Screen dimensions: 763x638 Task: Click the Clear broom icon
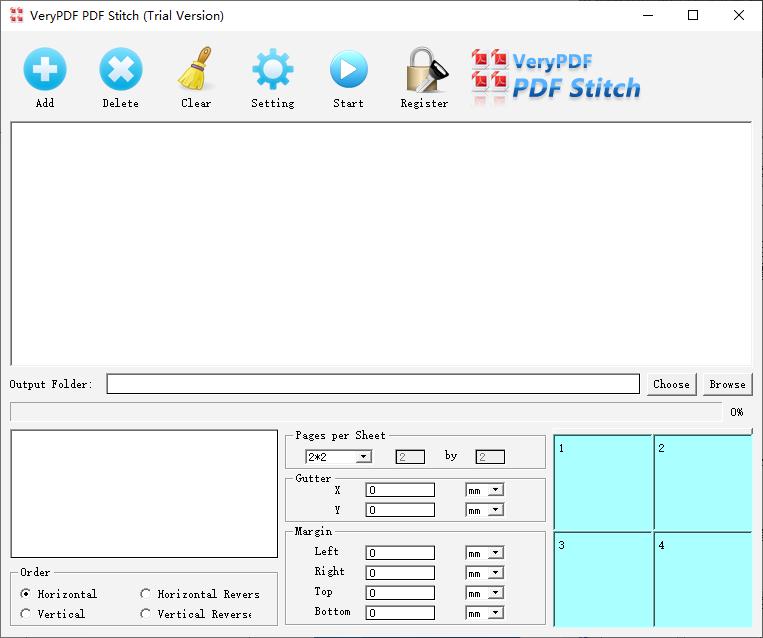tap(196, 69)
